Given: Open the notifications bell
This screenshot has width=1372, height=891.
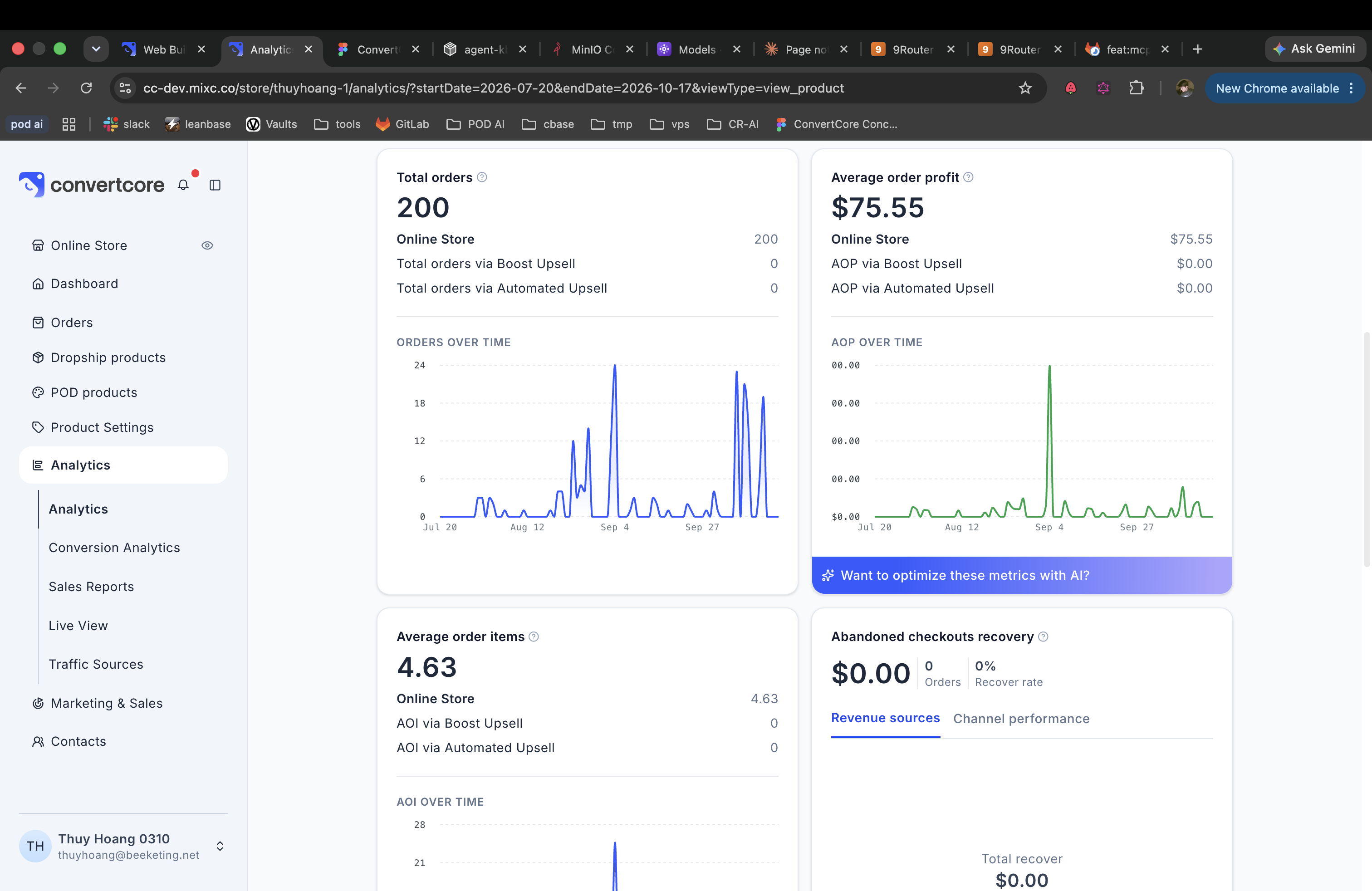Looking at the screenshot, I should (183, 185).
